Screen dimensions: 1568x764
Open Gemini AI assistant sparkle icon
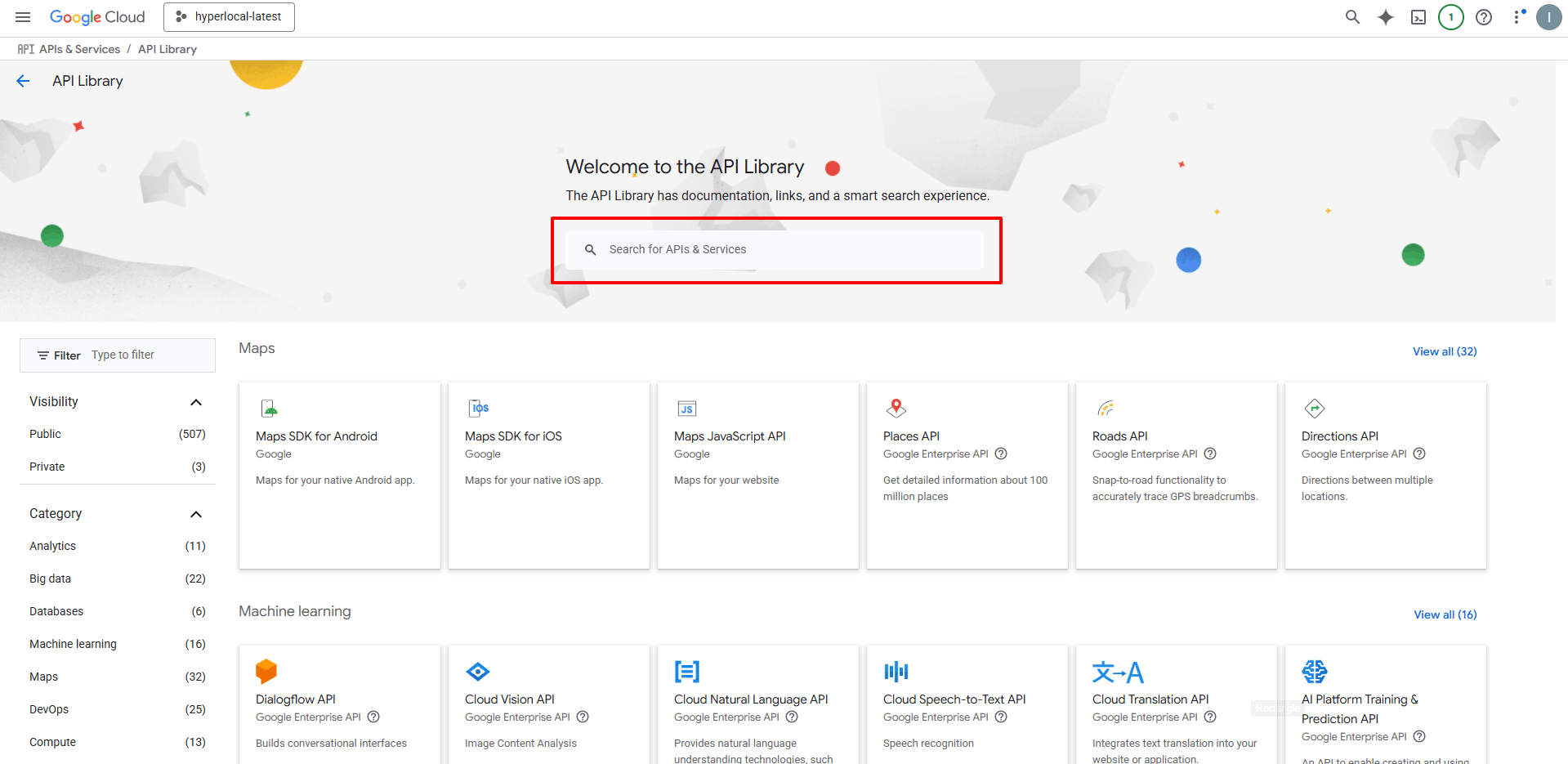pyautogui.click(x=1386, y=17)
